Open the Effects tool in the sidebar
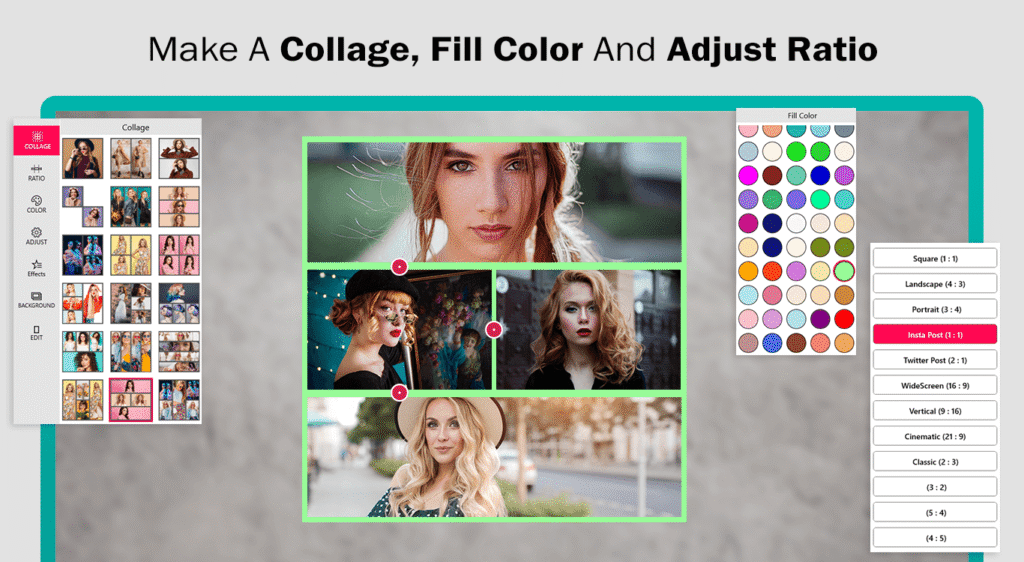The image size is (1024, 562). coord(37,268)
